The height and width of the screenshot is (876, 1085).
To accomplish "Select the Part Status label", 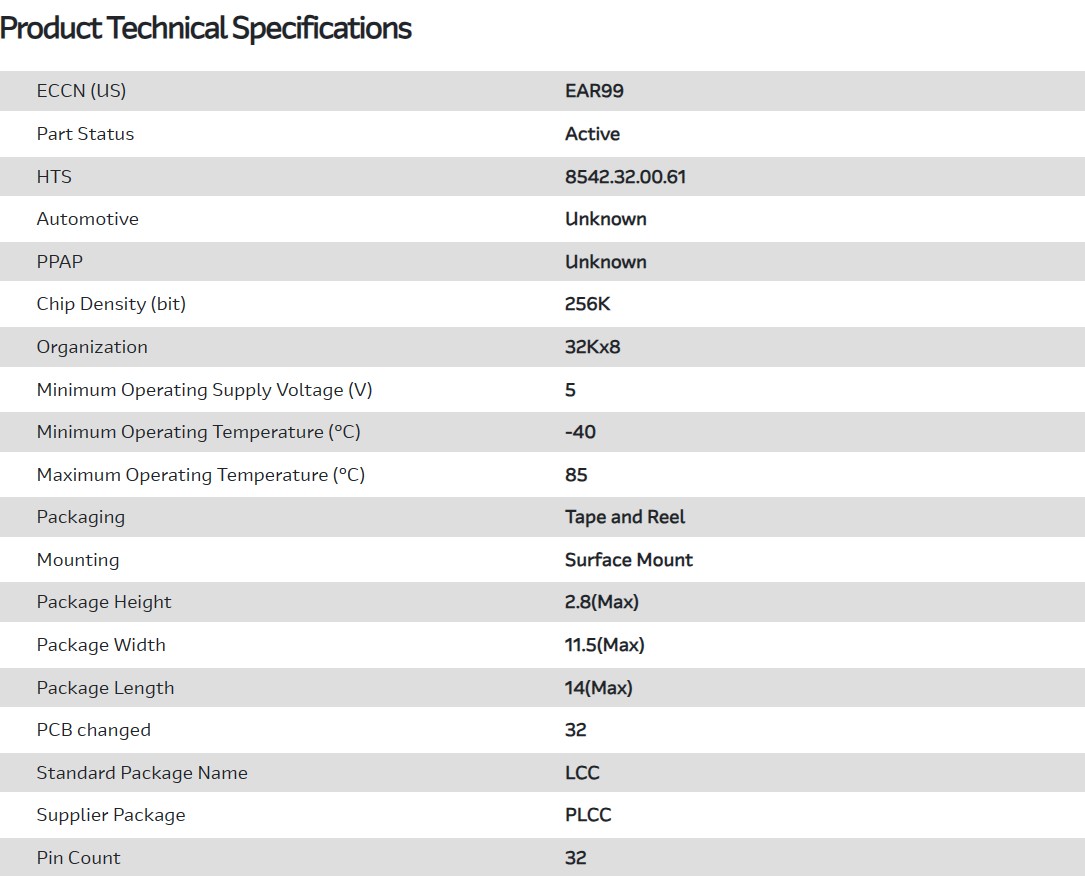I will tap(85, 134).
